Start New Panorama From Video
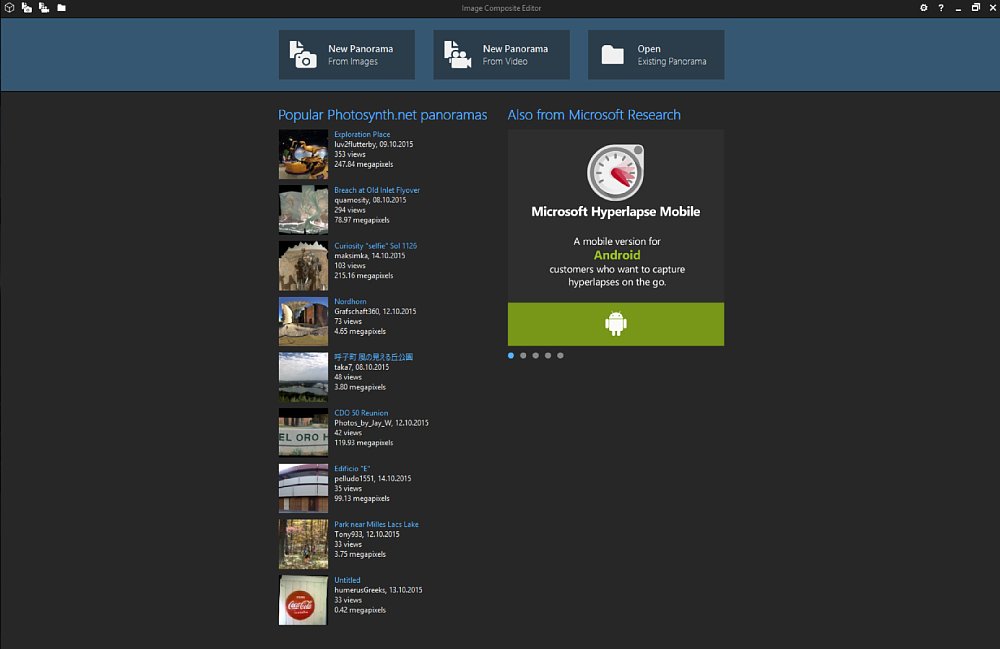Screen dimensions: 1000x649 click(501, 55)
